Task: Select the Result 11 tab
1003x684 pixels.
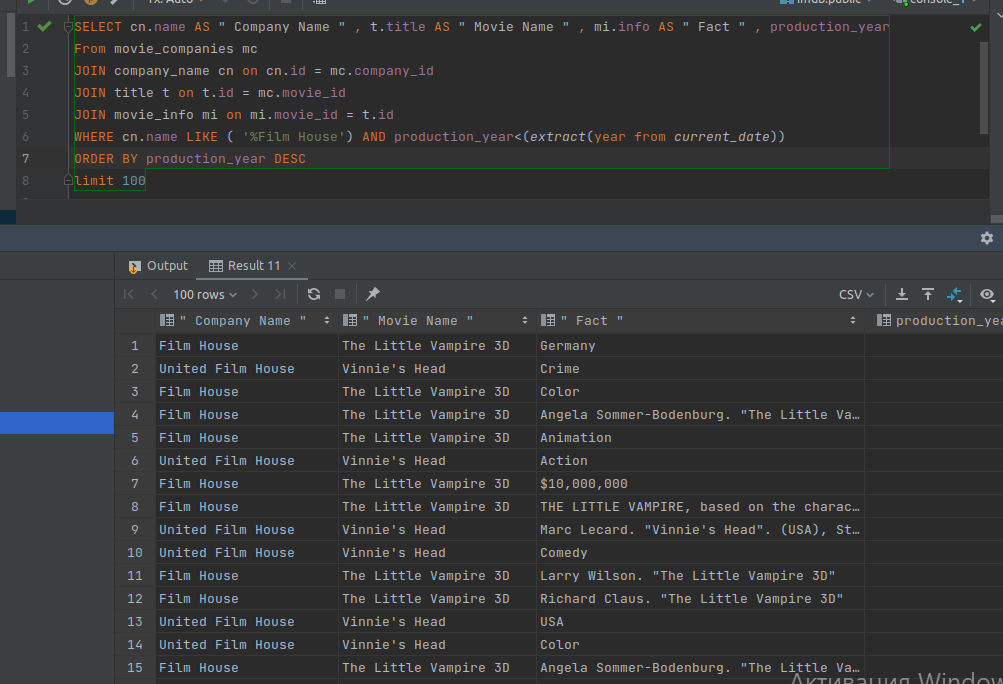Action: [245, 266]
